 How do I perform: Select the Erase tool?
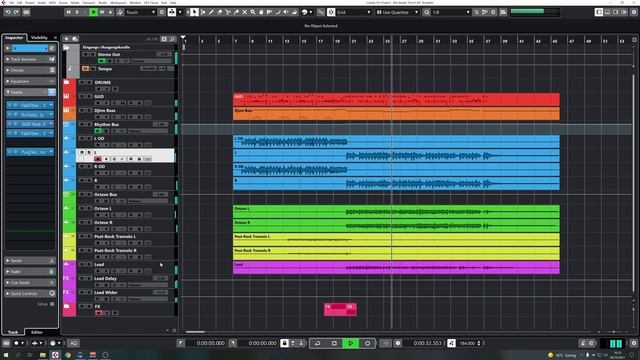(x=220, y=12)
